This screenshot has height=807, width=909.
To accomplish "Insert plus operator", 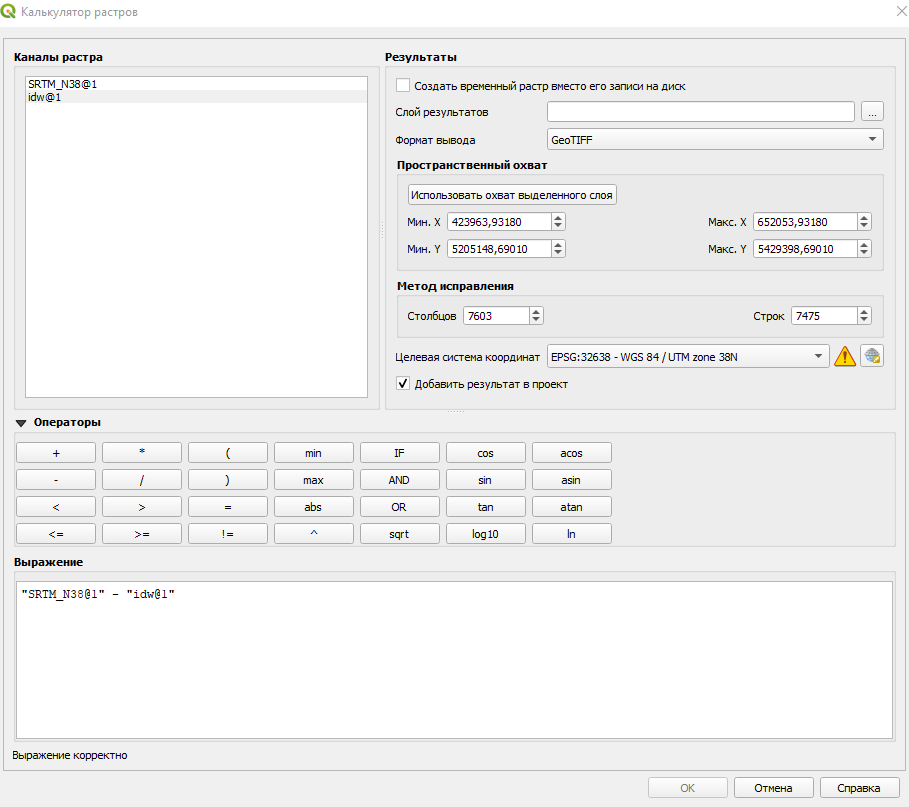I will [56, 453].
